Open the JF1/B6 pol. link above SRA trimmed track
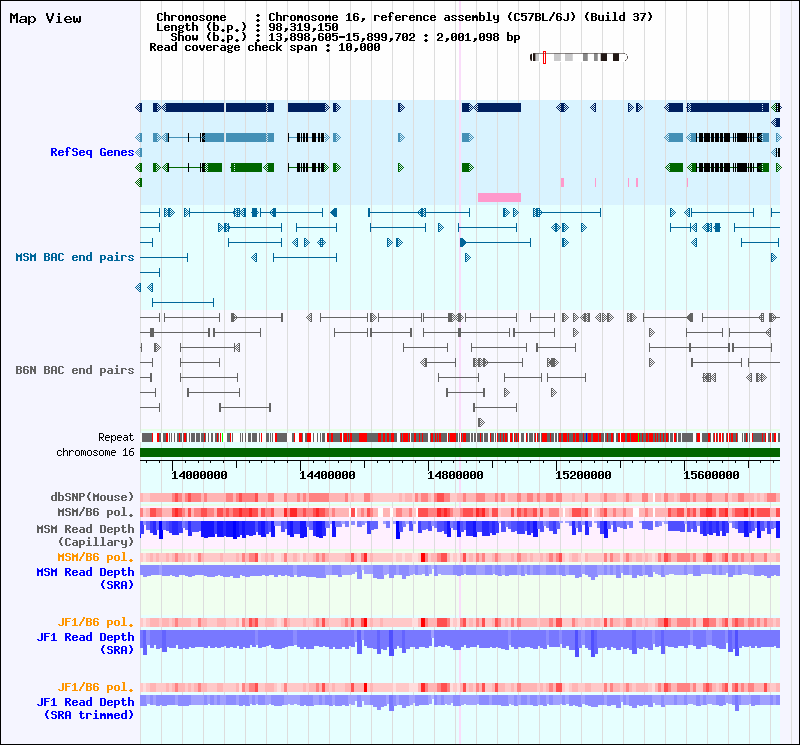Screen dimensions: 800x745 (95, 687)
